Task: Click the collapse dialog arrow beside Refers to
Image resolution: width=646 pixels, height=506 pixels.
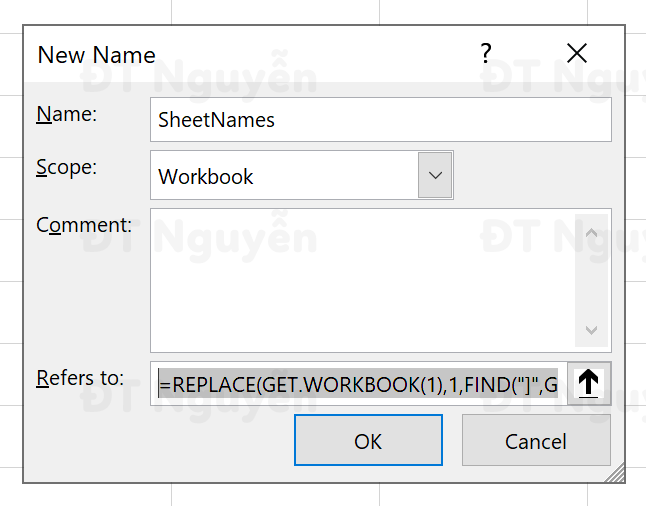Action: click(589, 384)
